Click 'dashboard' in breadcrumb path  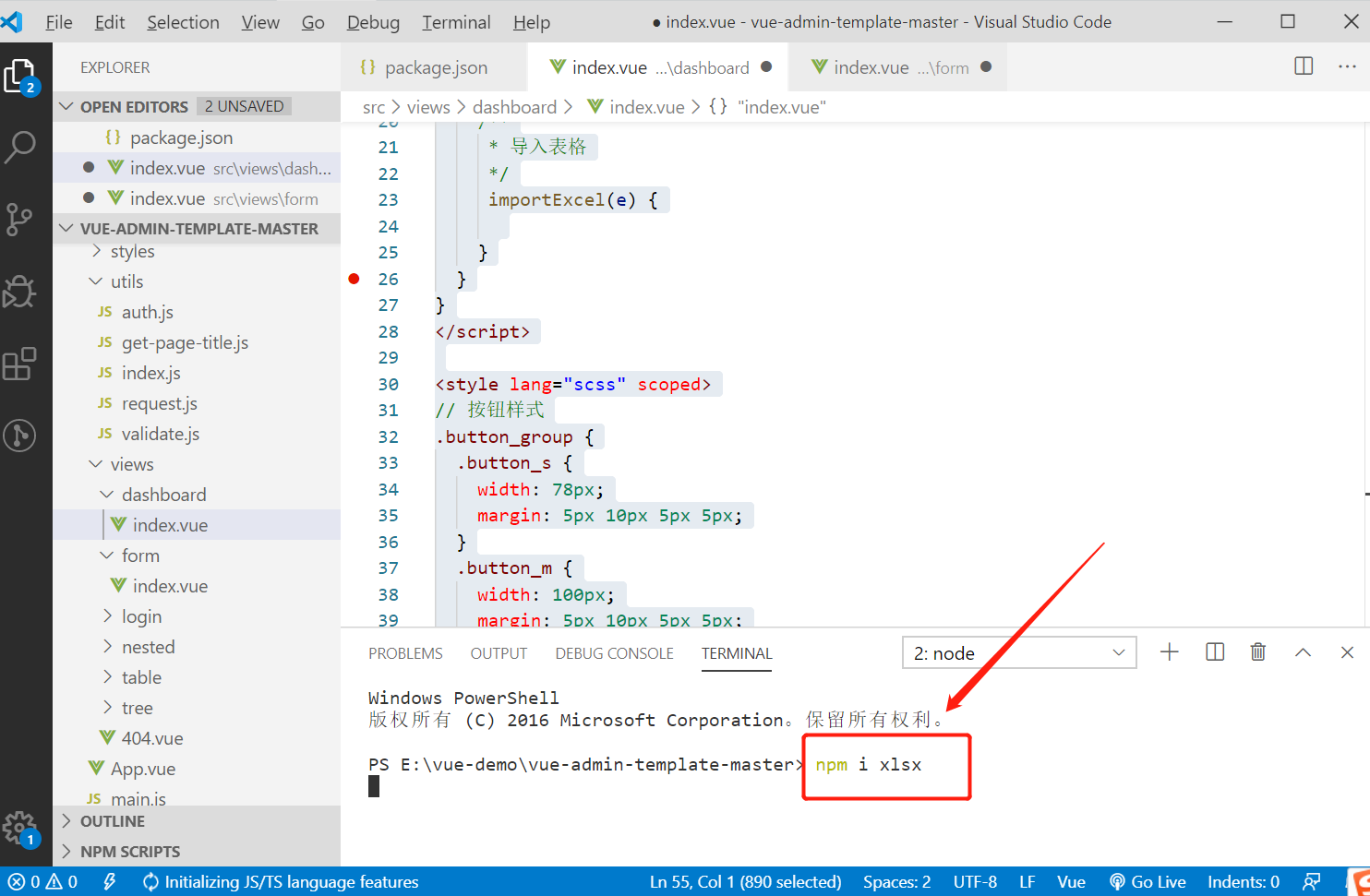[514, 107]
